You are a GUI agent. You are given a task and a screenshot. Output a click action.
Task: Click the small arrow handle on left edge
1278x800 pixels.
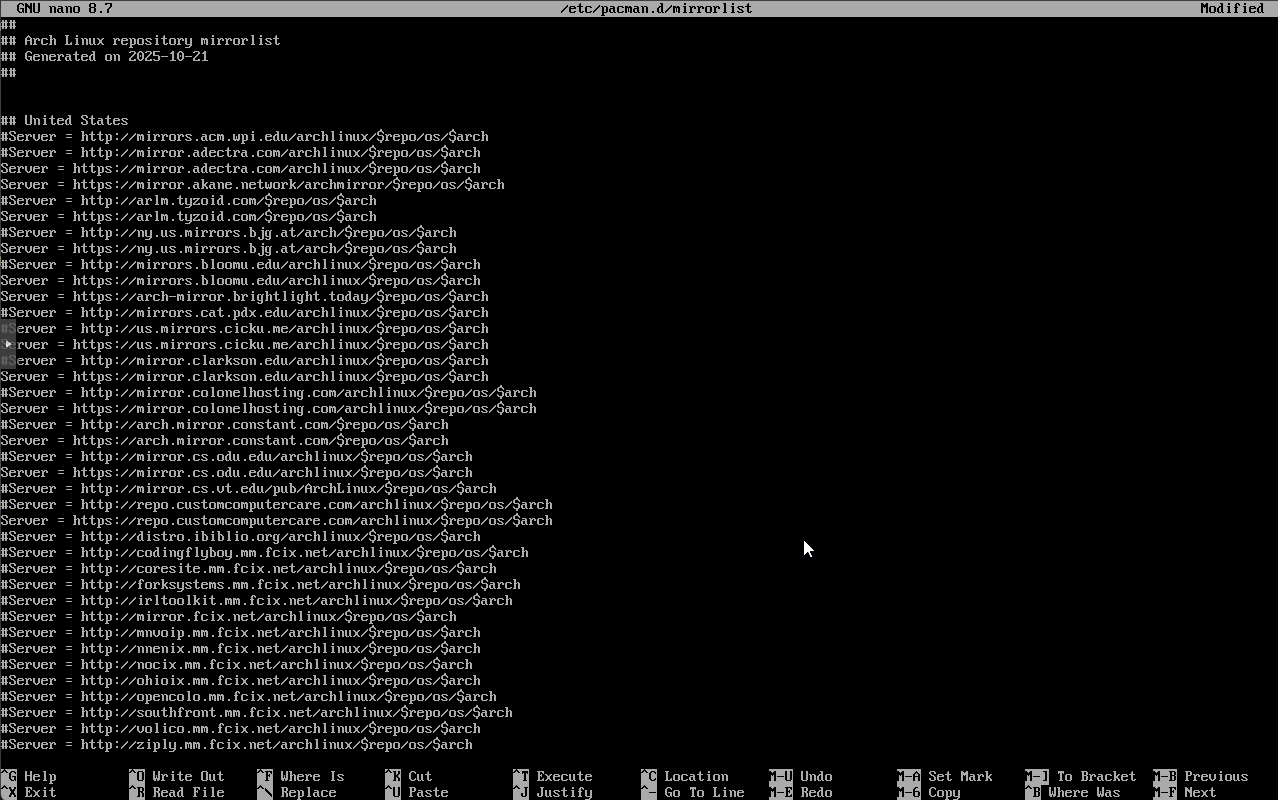[x=8, y=344]
